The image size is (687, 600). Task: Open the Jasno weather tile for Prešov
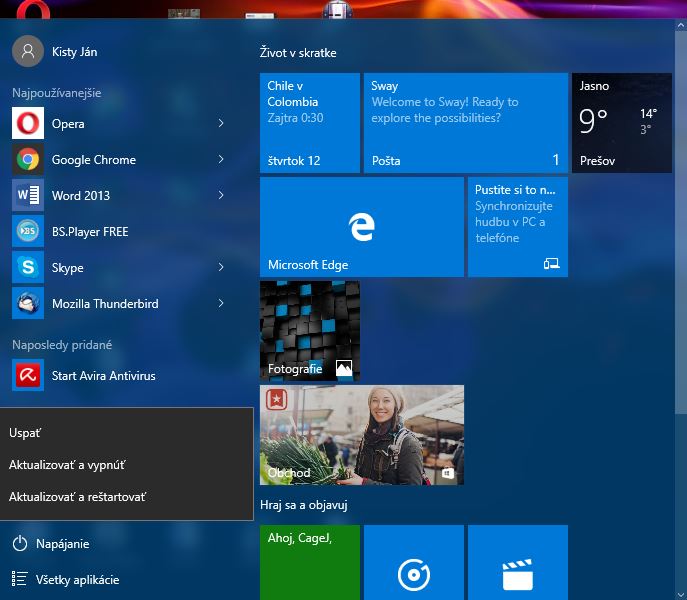[x=622, y=123]
